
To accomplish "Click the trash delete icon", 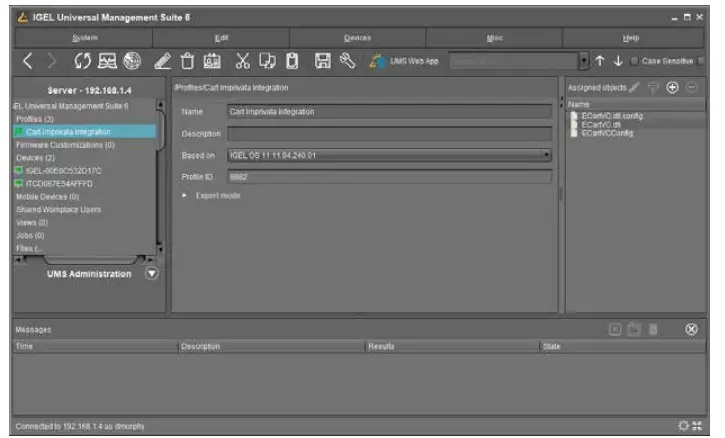I will [x=187, y=61].
